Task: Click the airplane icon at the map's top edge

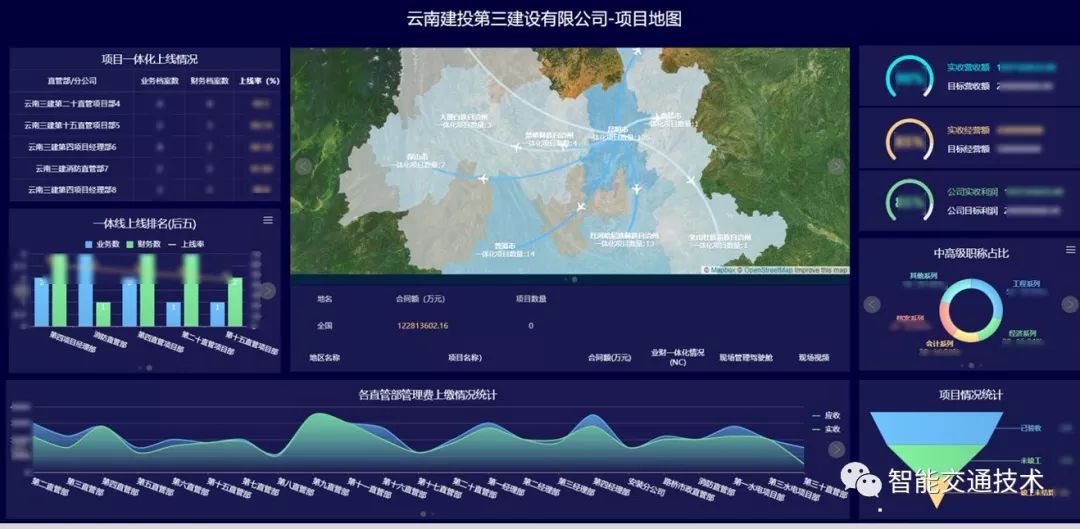Action: click(636, 50)
